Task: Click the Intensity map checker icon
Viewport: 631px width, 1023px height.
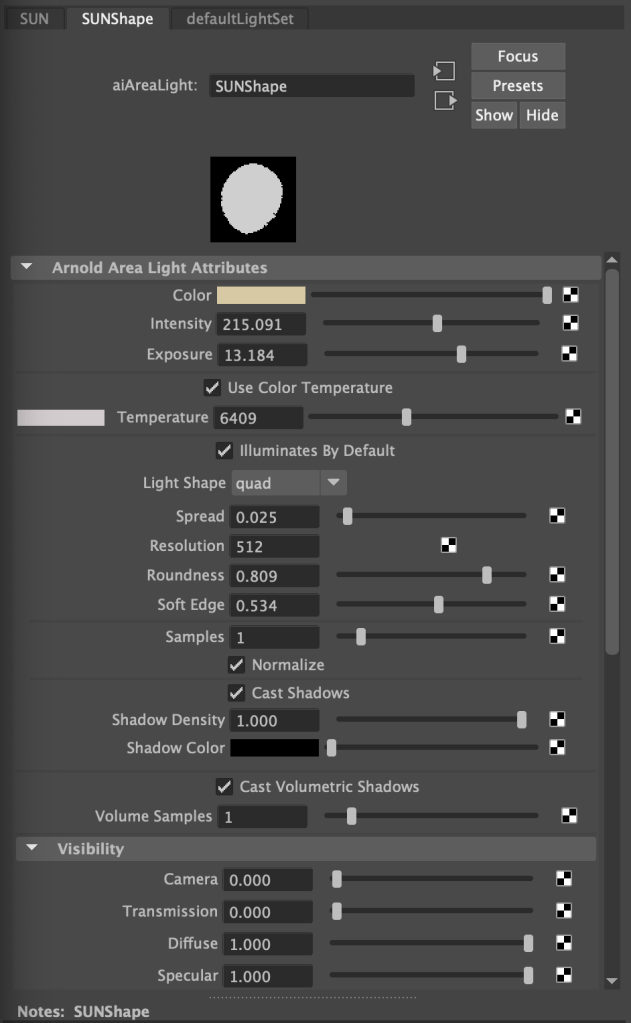Action: [x=571, y=323]
